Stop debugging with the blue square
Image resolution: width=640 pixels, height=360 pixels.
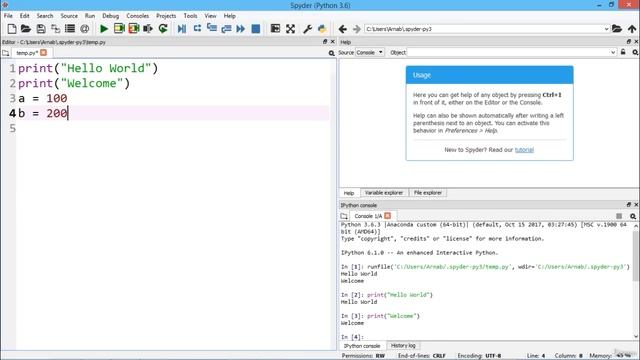point(256,29)
